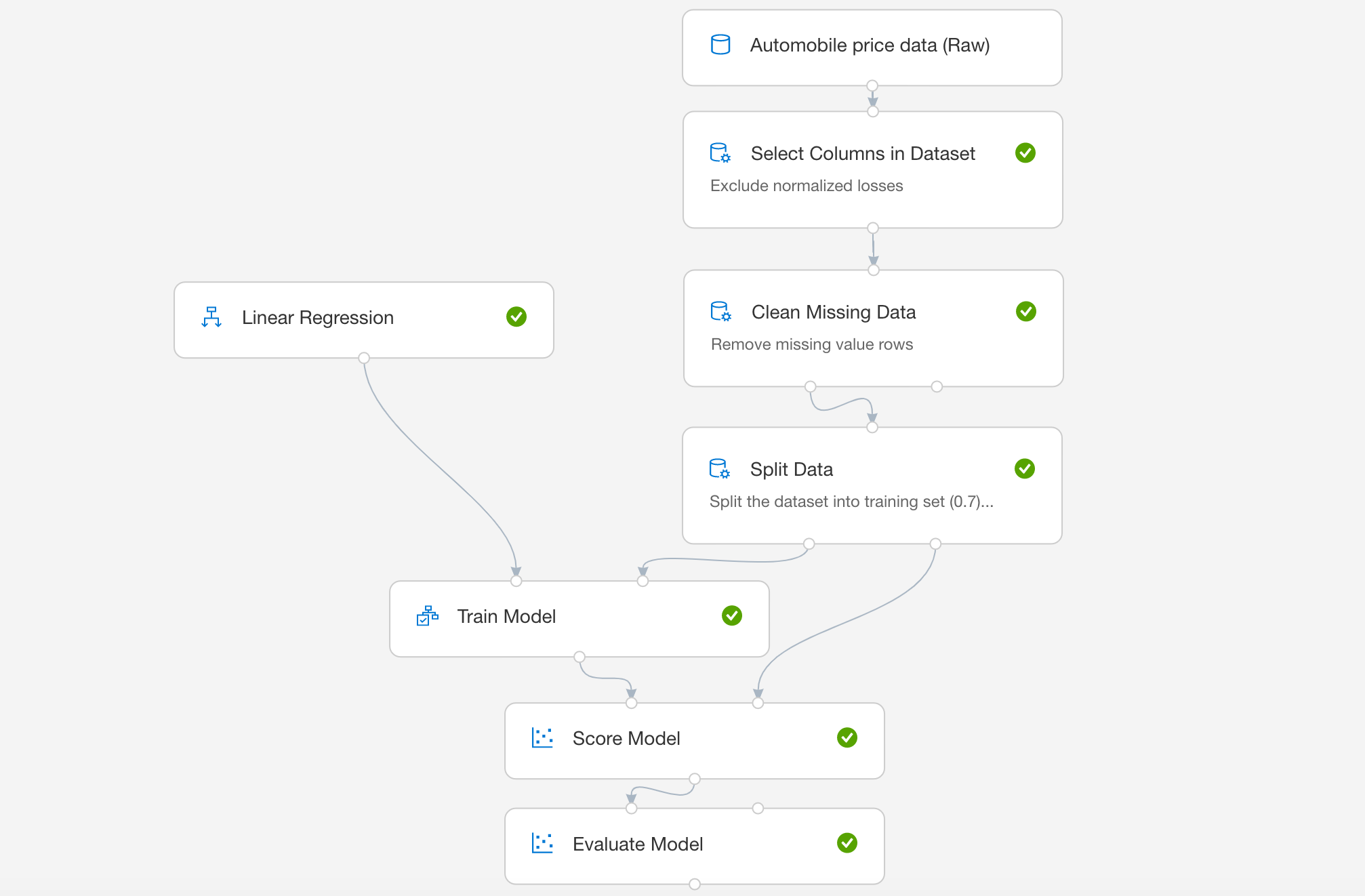
Task: Click the green checkmark on Linear Regression
Action: tap(516, 317)
